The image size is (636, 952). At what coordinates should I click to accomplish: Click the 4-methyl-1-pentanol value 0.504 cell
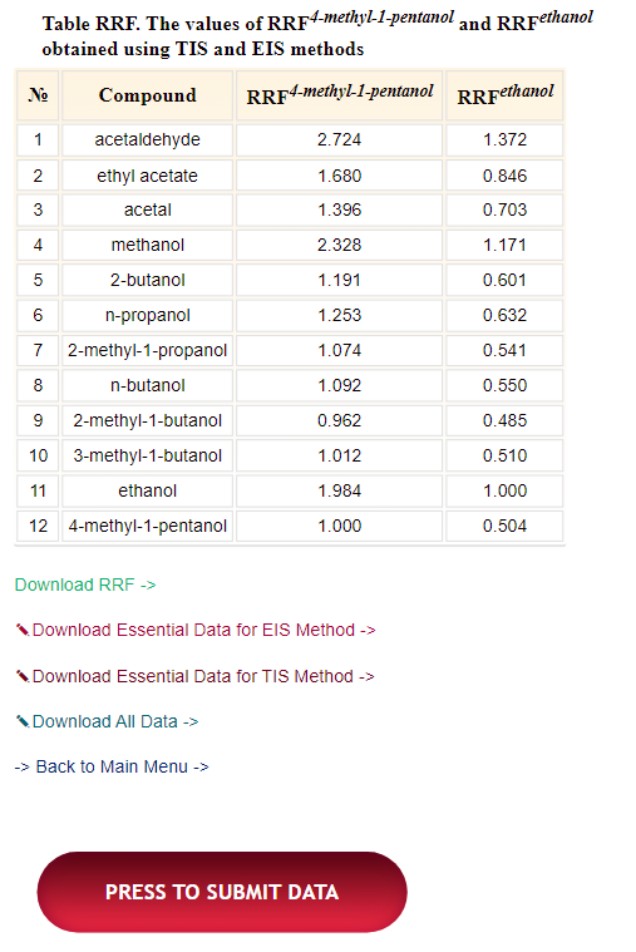pyautogui.click(x=504, y=526)
